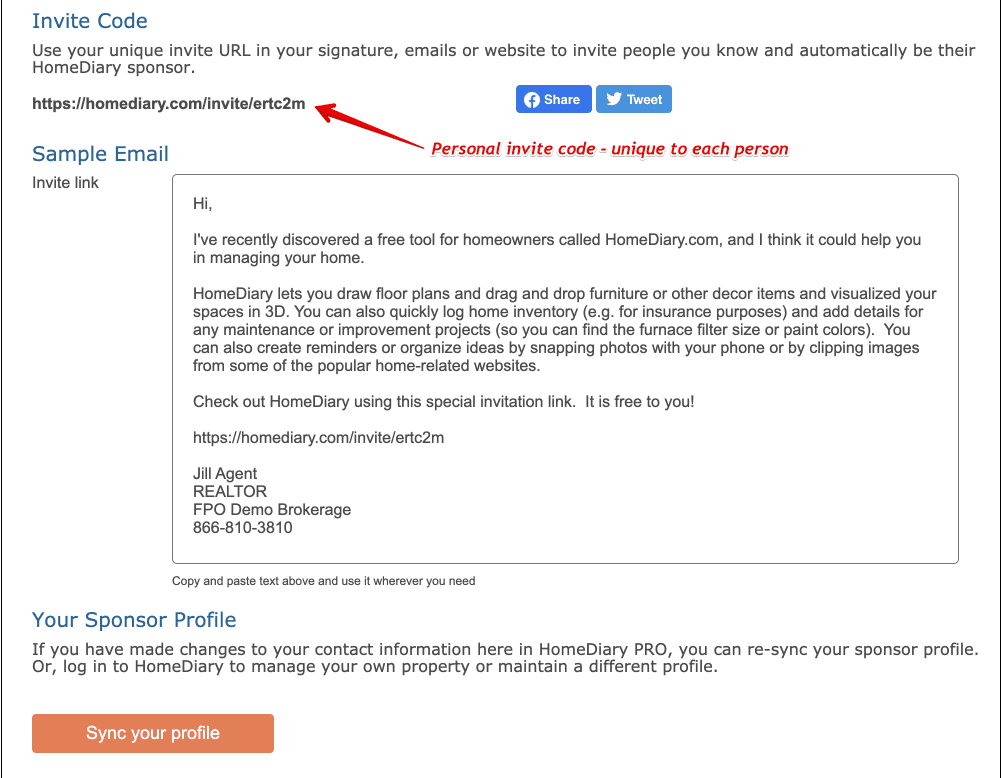Click the Jill Agent signature line
The height and width of the screenshot is (778, 1001).
(x=225, y=473)
